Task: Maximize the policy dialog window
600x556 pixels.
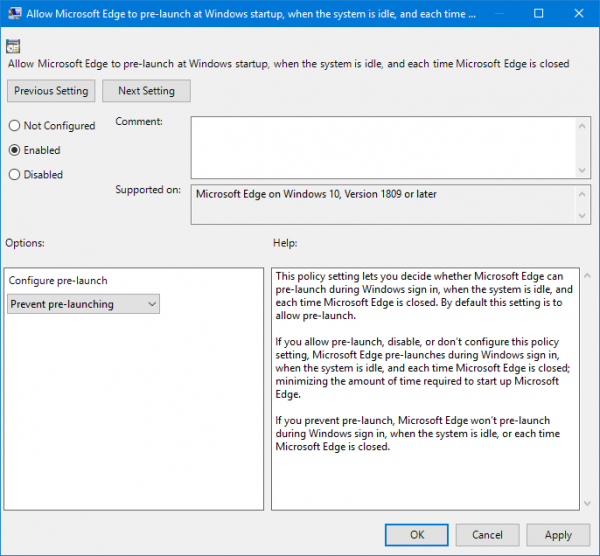Action: click(539, 16)
